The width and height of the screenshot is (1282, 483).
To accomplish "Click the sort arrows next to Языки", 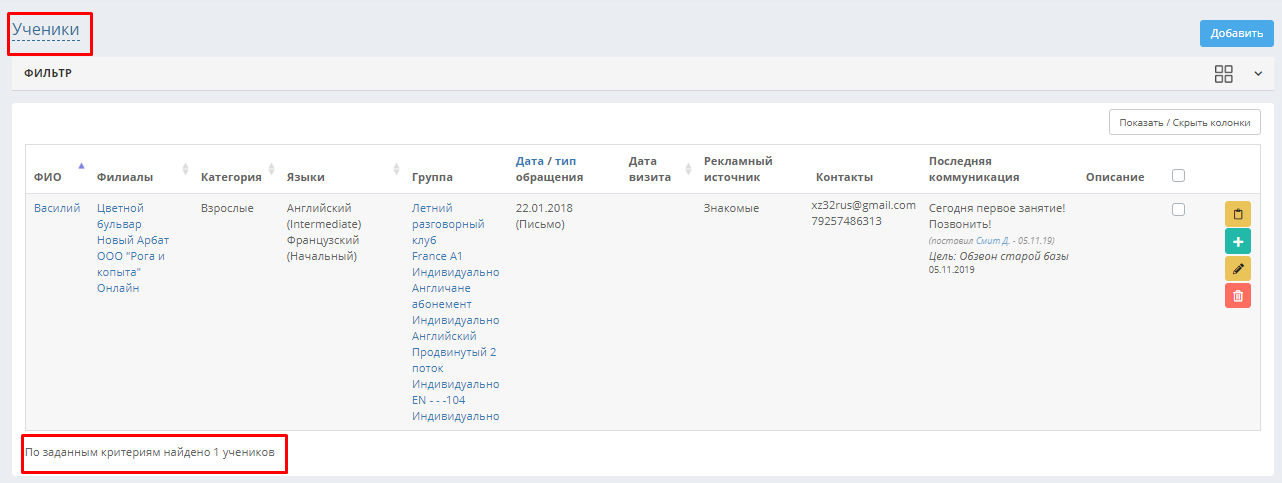I will coord(396,169).
